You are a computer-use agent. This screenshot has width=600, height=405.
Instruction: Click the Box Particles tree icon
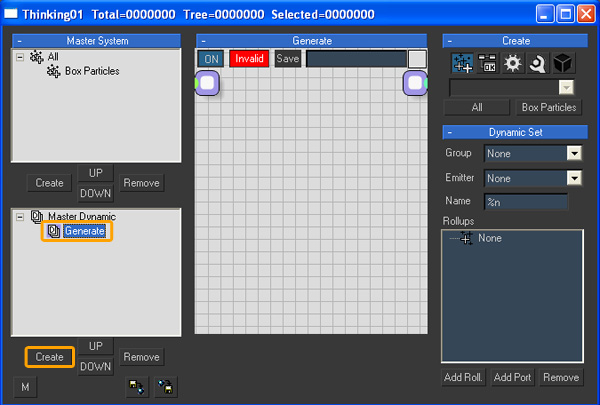coord(54,71)
